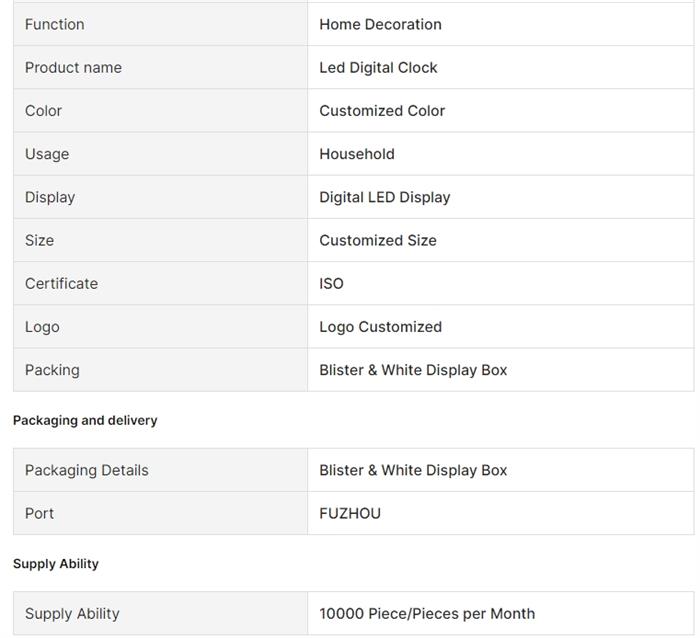Select the "Logo Customized" value text
Screen dimensions: 700x638
[x=380, y=327]
